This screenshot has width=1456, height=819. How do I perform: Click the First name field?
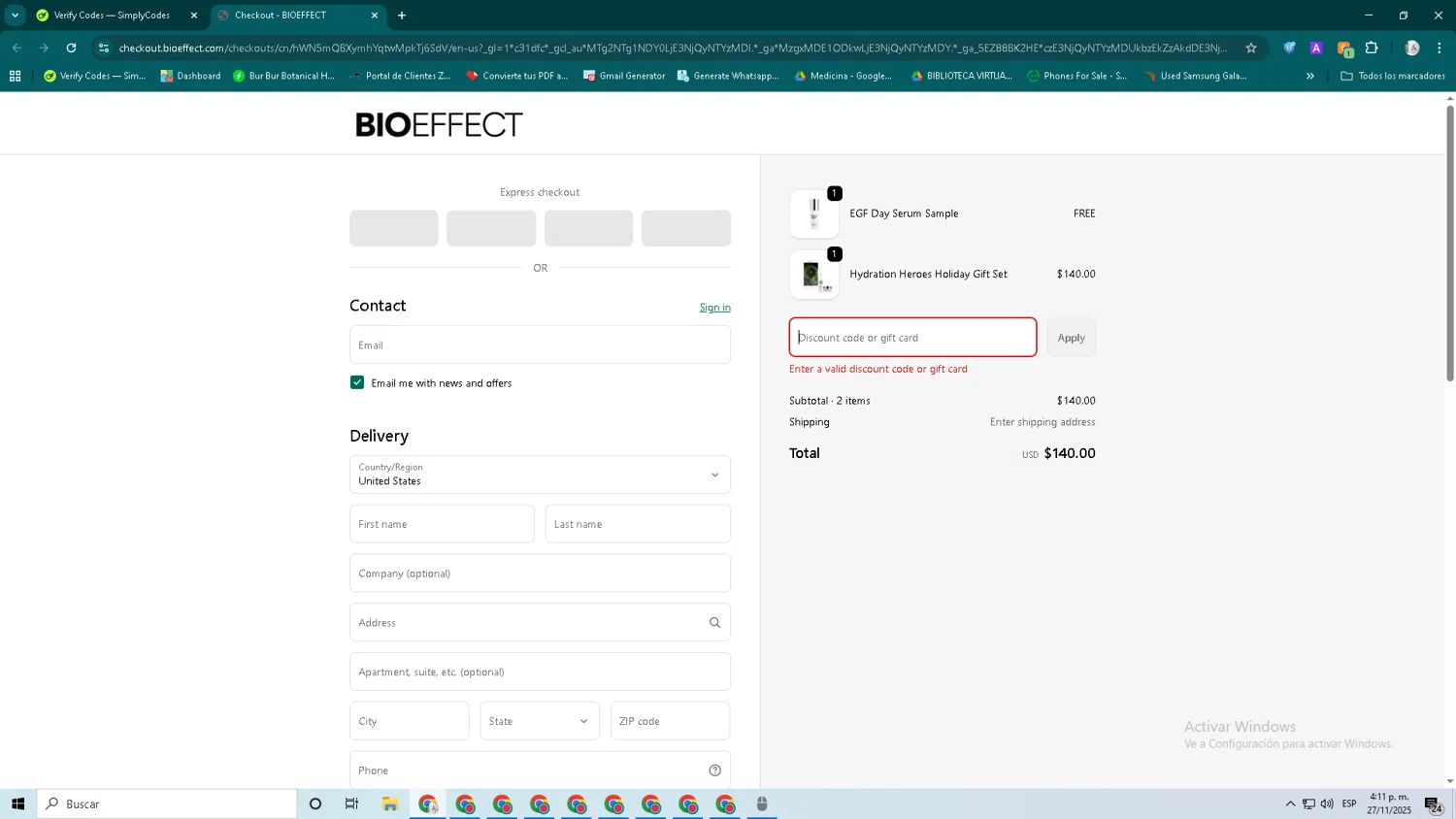(x=442, y=524)
